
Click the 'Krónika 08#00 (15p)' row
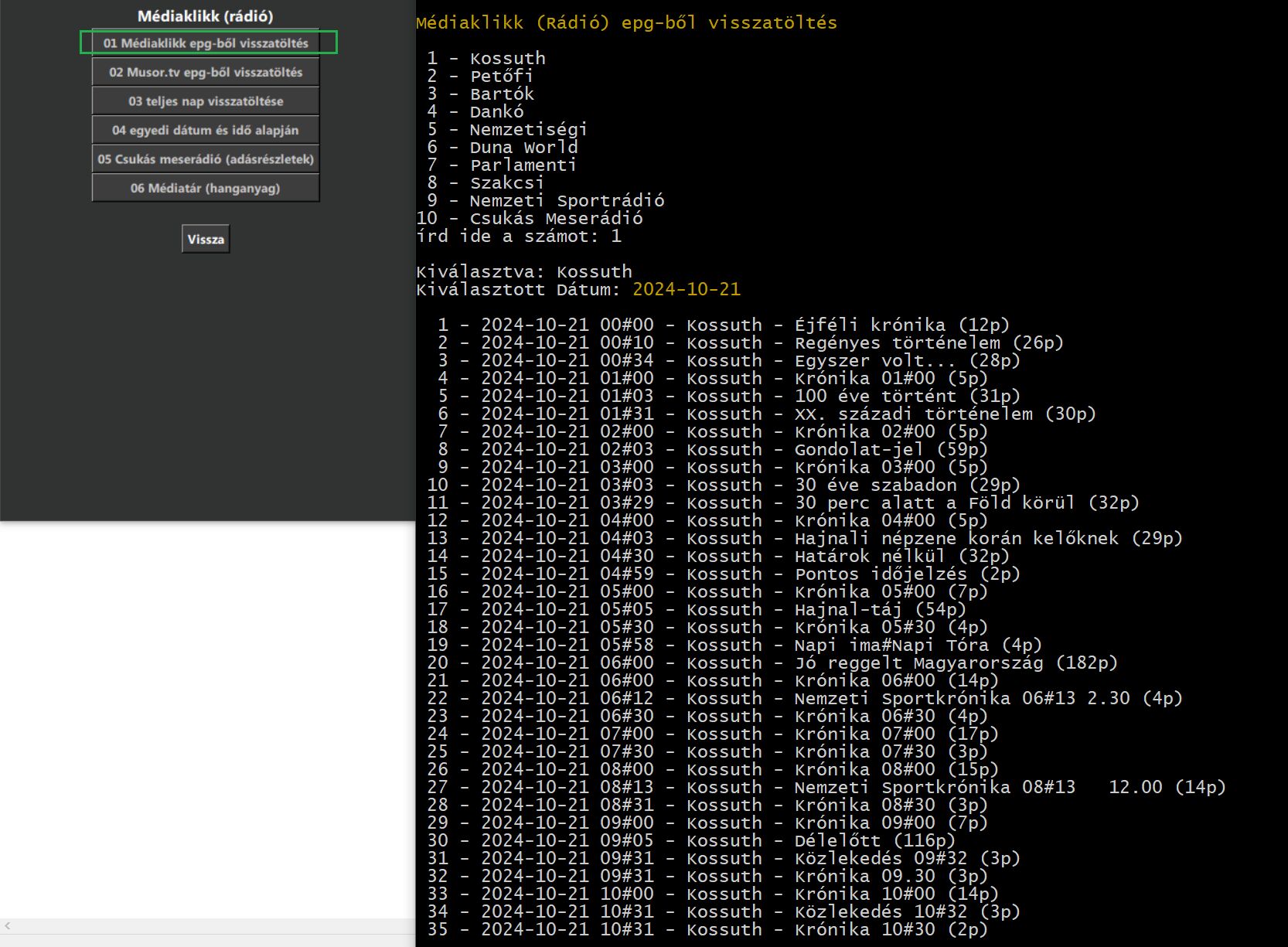coord(713,770)
